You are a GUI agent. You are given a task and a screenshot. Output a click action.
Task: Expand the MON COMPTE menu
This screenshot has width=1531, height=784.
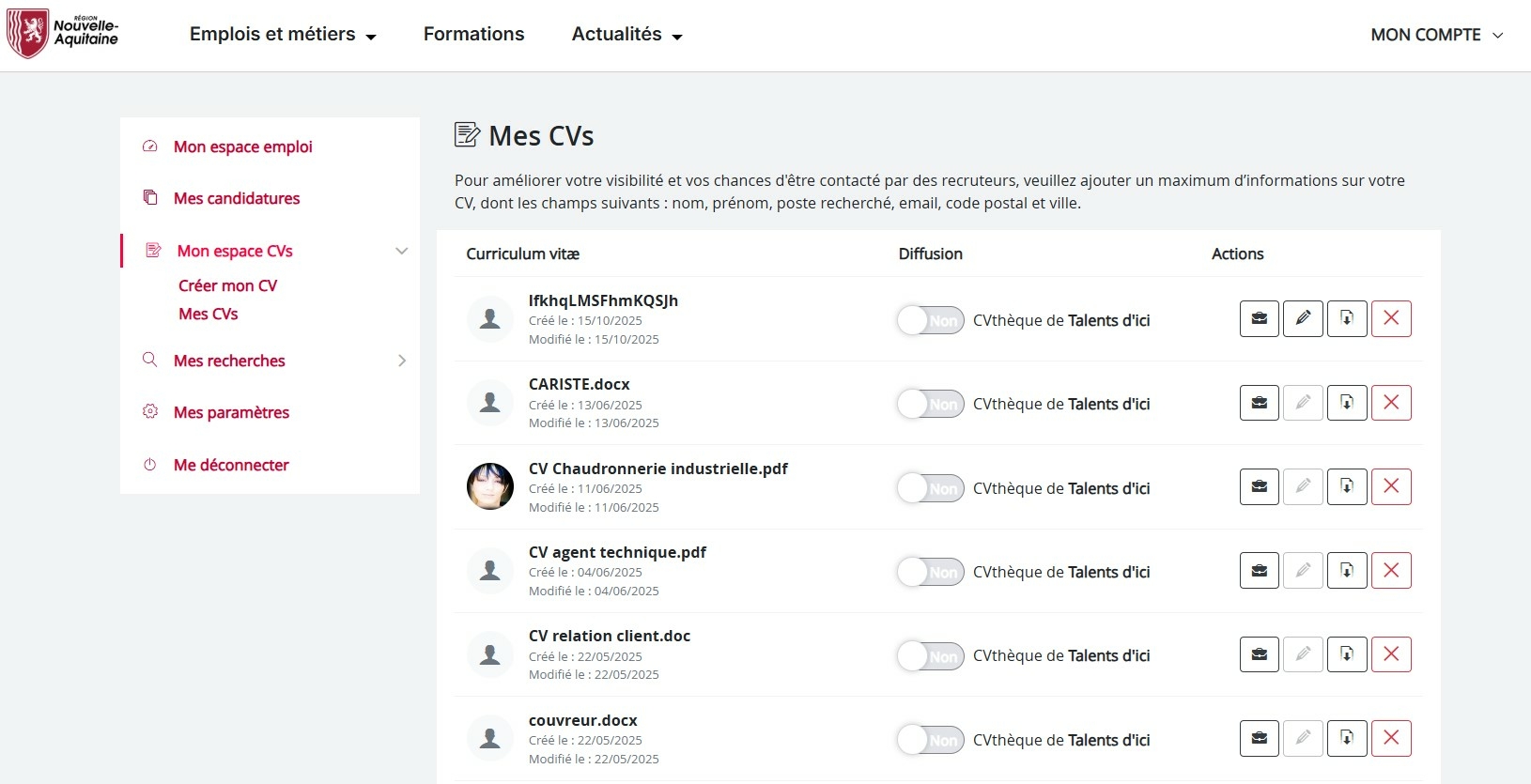[1436, 35]
